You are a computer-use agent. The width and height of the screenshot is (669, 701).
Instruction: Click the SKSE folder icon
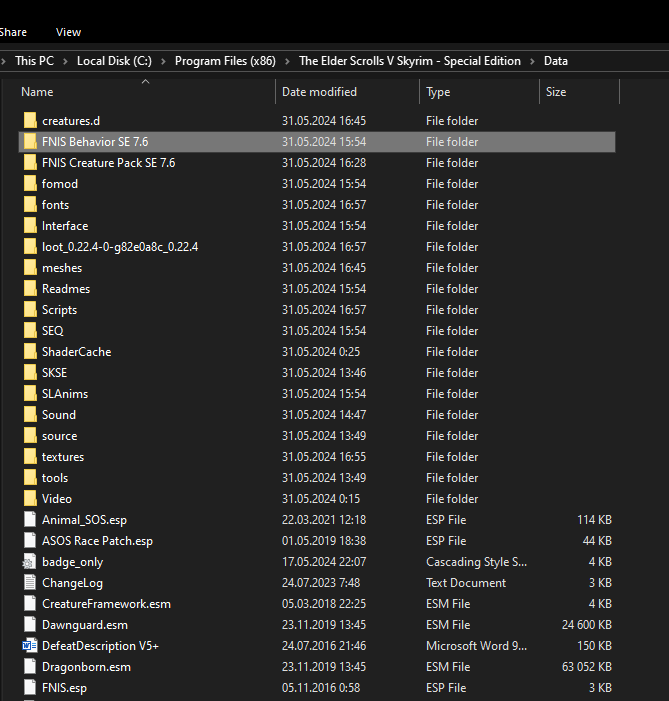click(x=30, y=373)
